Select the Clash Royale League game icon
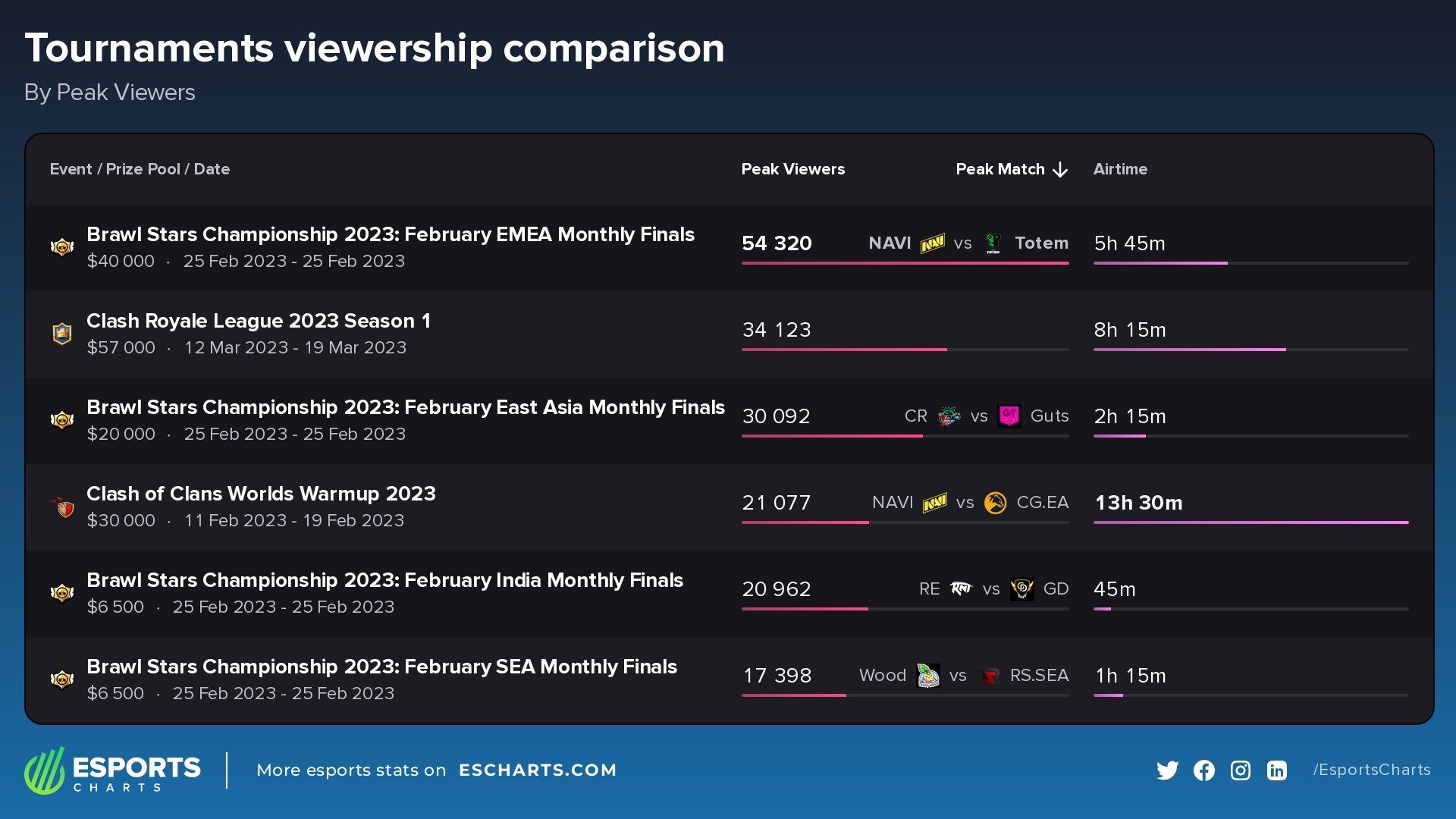The height and width of the screenshot is (819, 1456). point(61,333)
